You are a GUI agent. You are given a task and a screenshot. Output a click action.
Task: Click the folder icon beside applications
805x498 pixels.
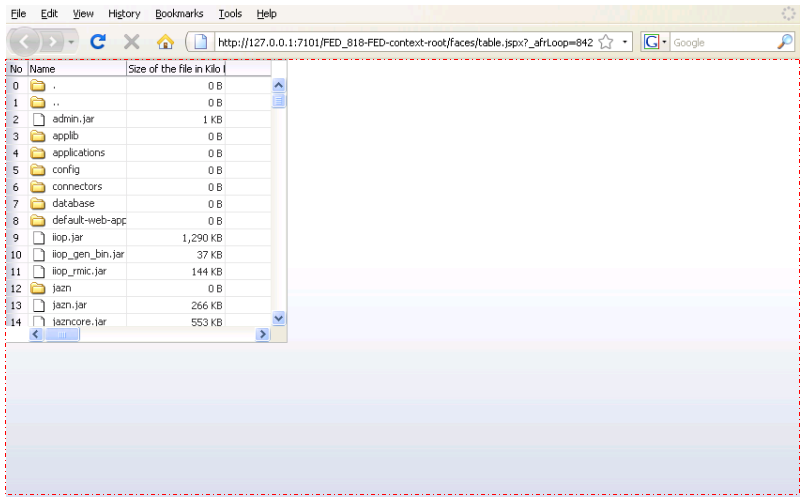point(37,153)
